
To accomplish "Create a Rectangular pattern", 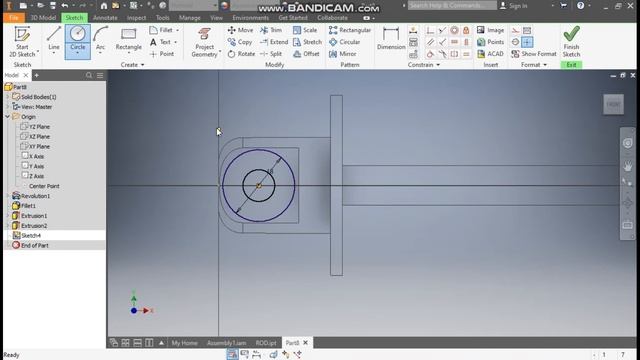I will coord(350,30).
